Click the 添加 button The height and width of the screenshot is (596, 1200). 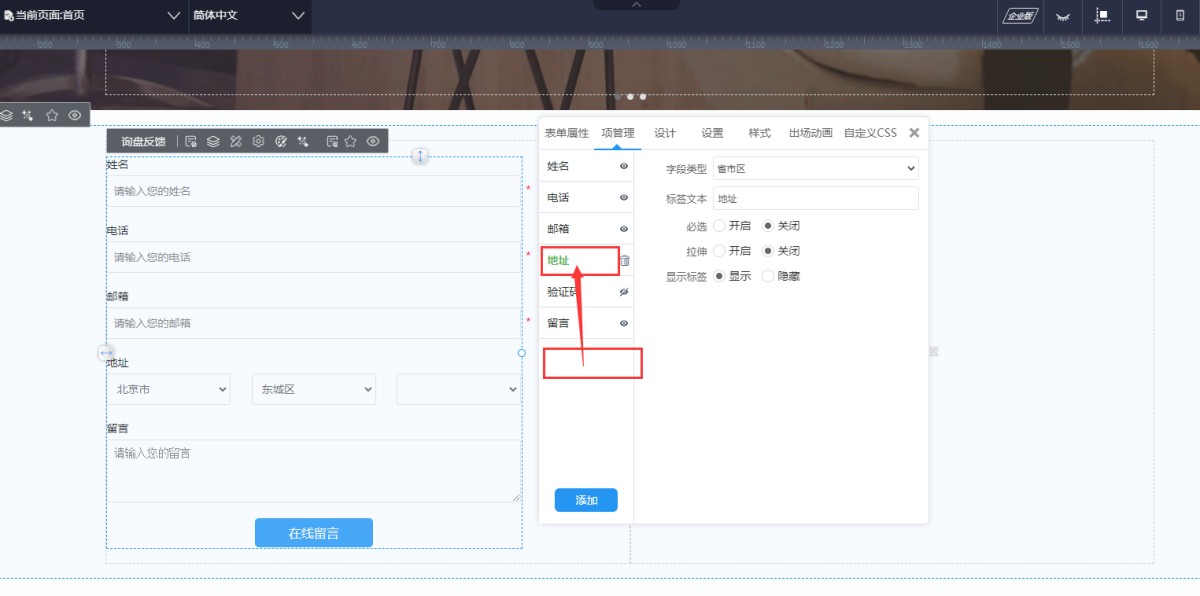586,500
